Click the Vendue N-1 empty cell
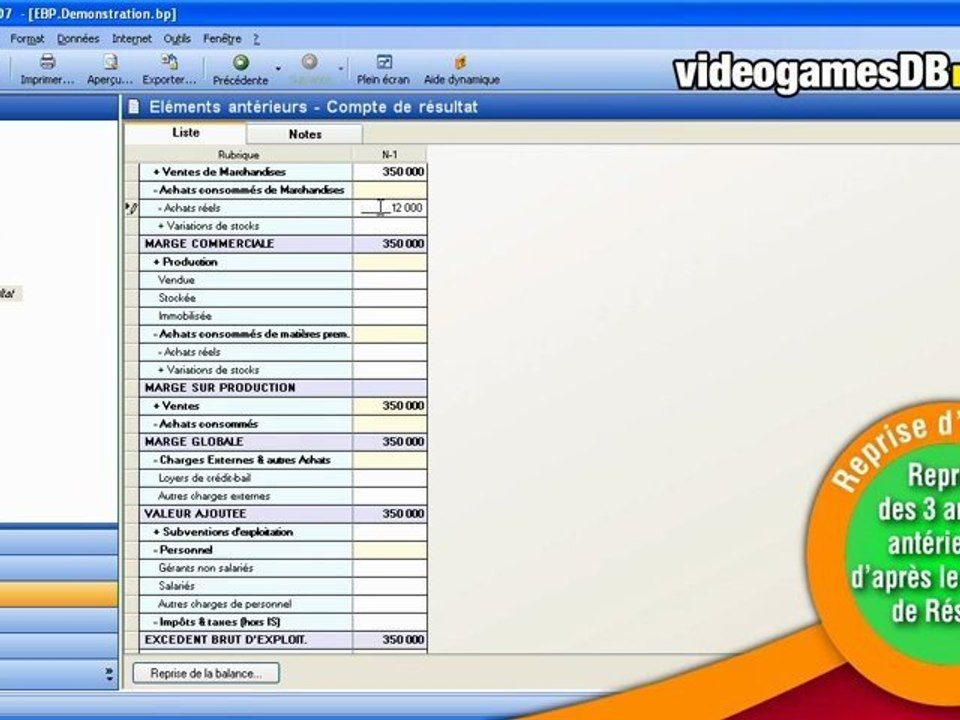 pos(390,280)
